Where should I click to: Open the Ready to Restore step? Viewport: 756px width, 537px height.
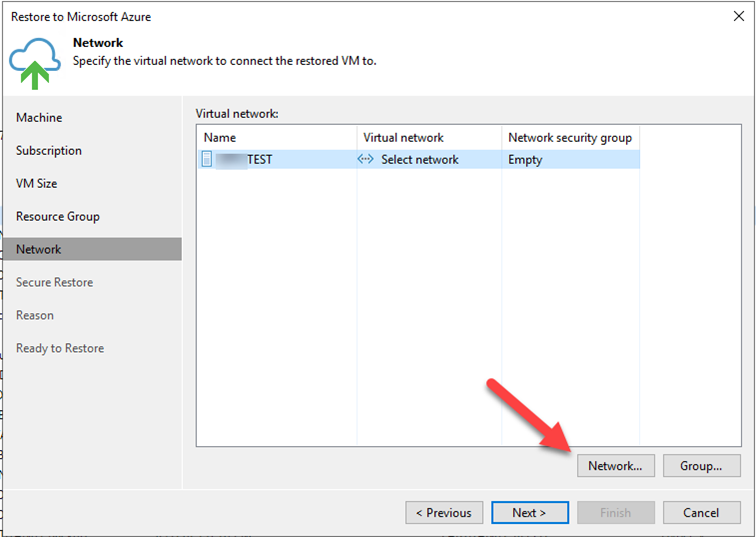point(60,348)
